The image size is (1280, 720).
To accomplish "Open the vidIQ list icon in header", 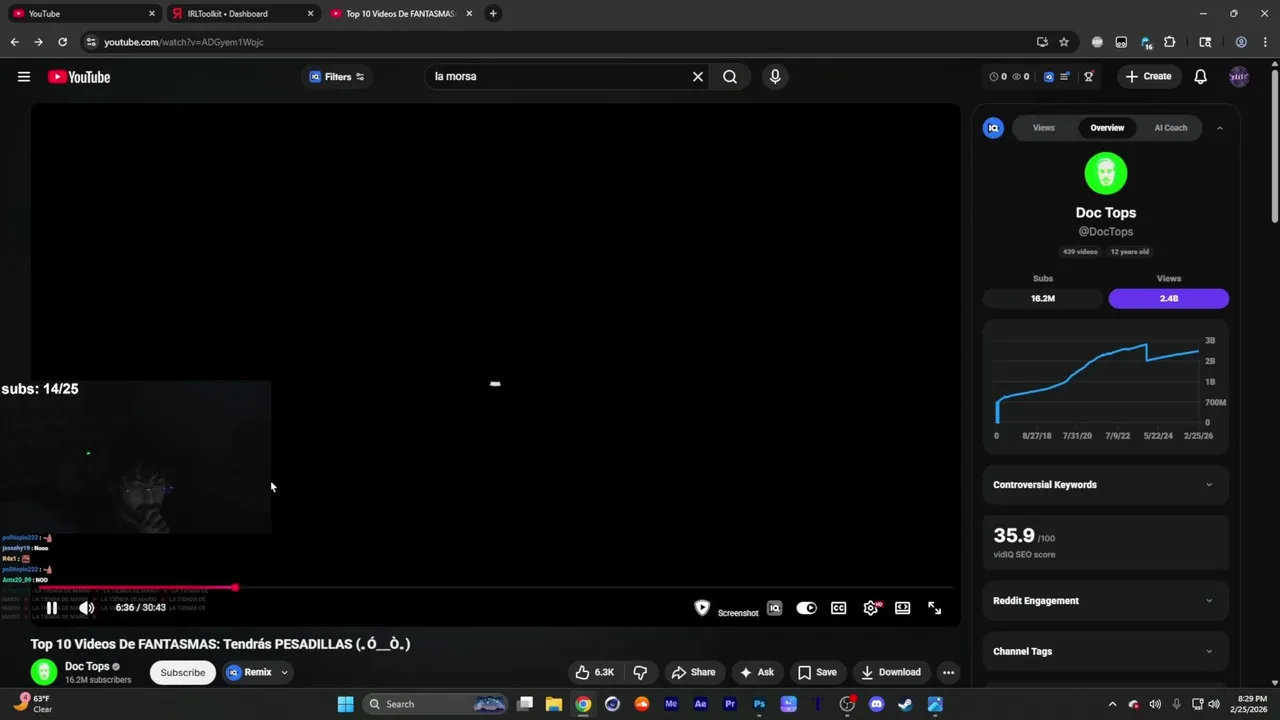I will tap(1066, 77).
